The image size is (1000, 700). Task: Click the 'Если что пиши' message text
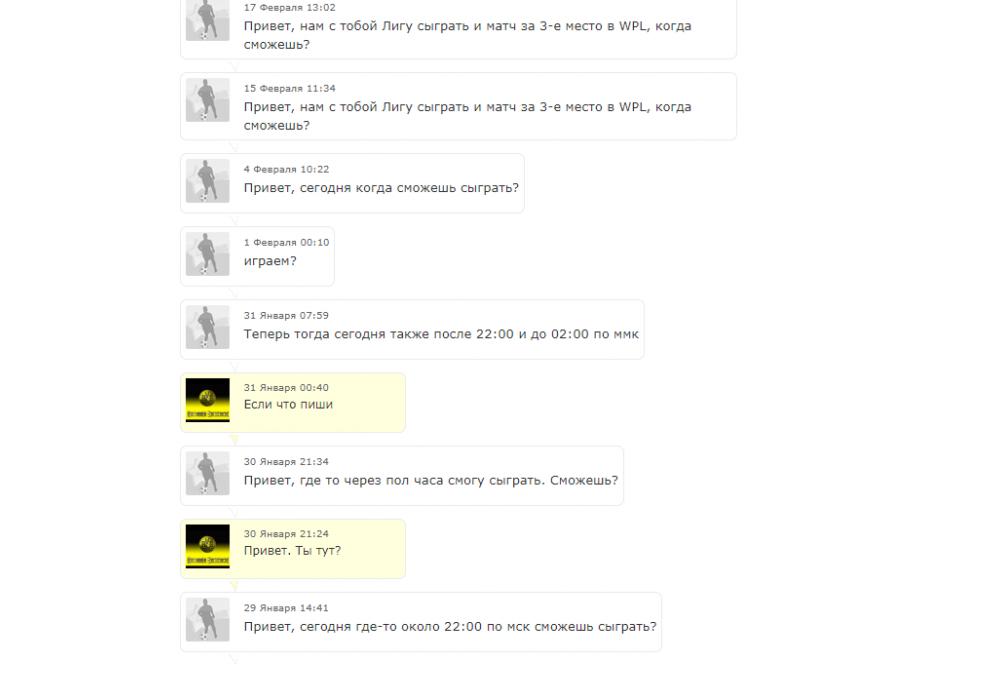288,404
